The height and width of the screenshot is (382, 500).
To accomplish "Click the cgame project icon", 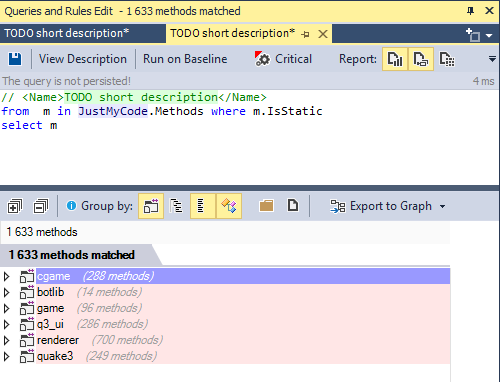I will [27, 276].
